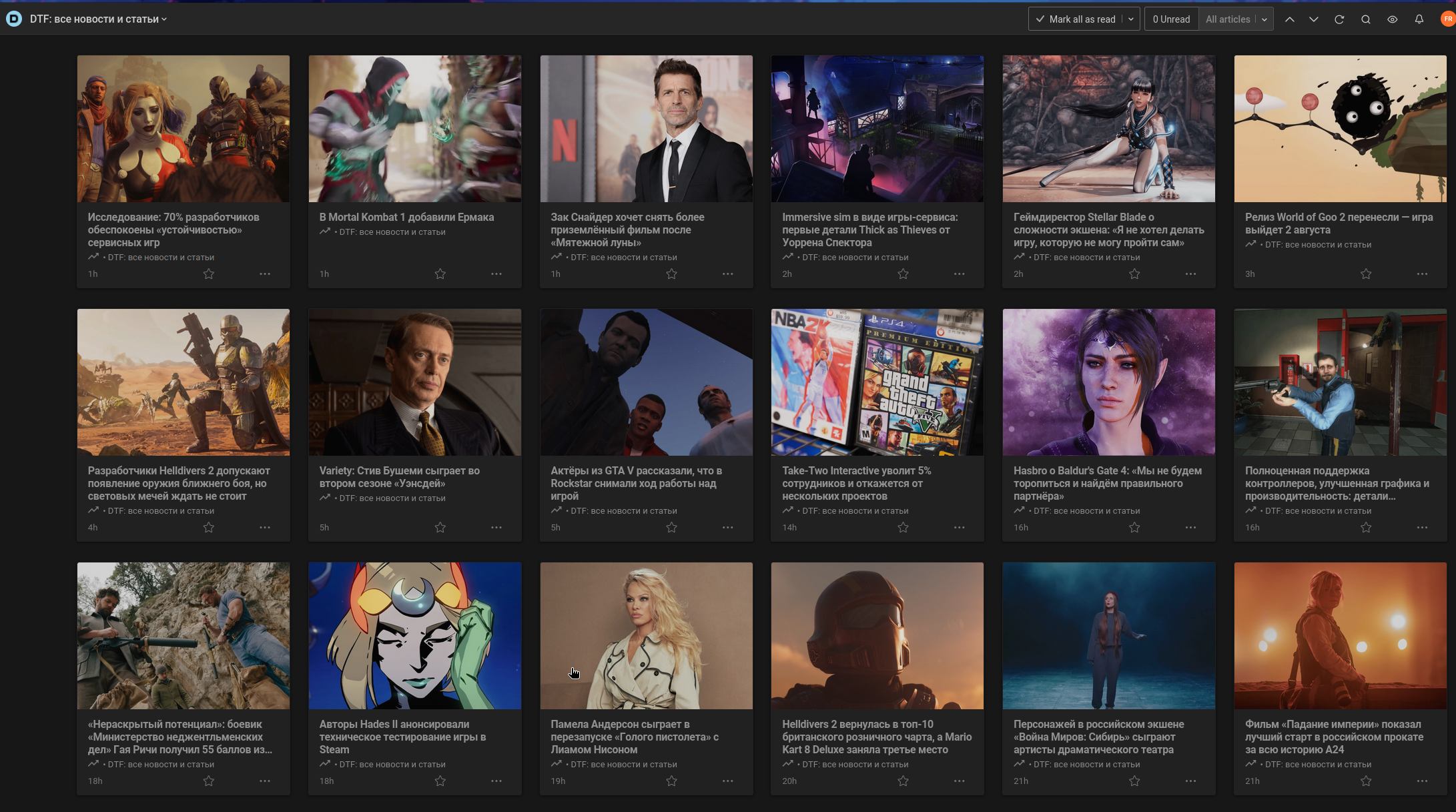Star the Helldivers 2 UK chart article

click(x=903, y=781)
